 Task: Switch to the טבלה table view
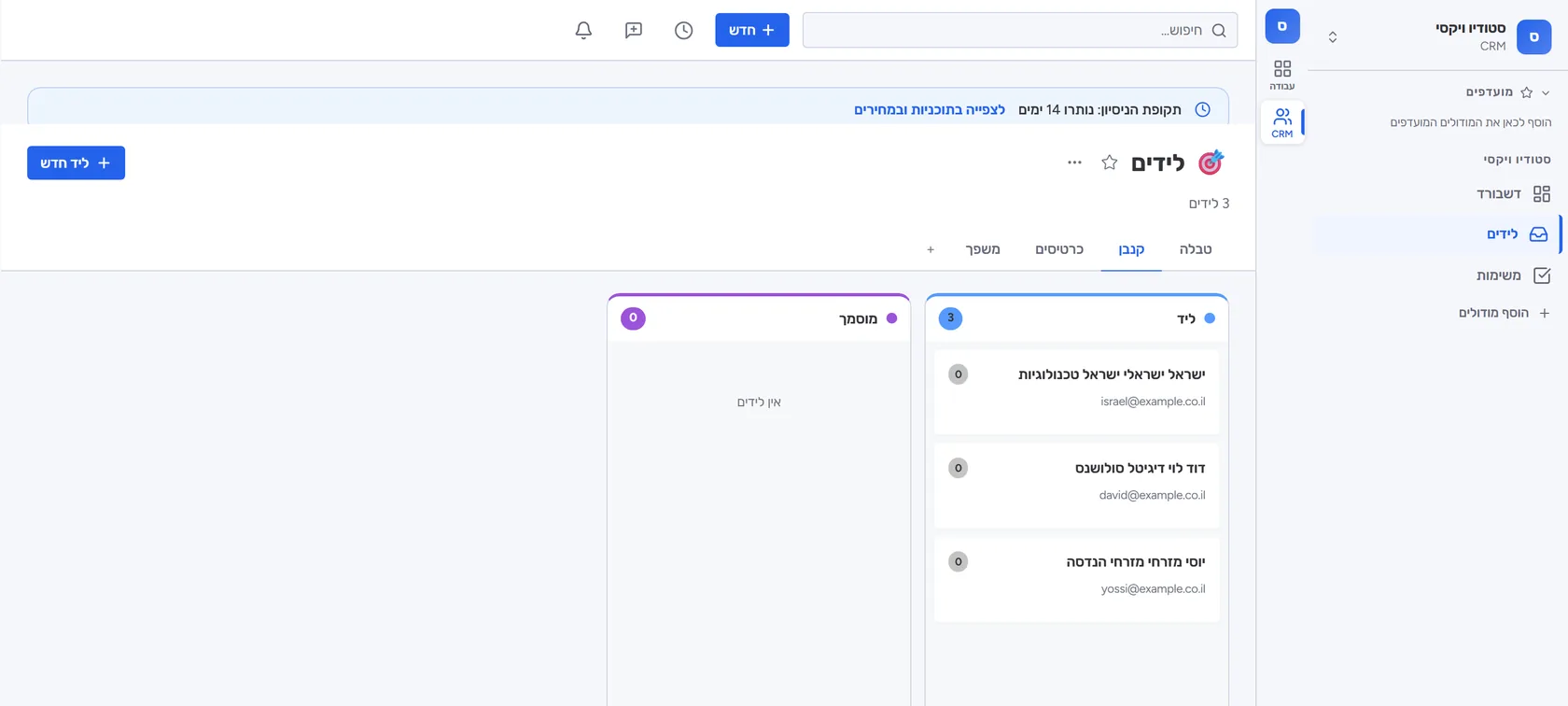coord(1196,249)
